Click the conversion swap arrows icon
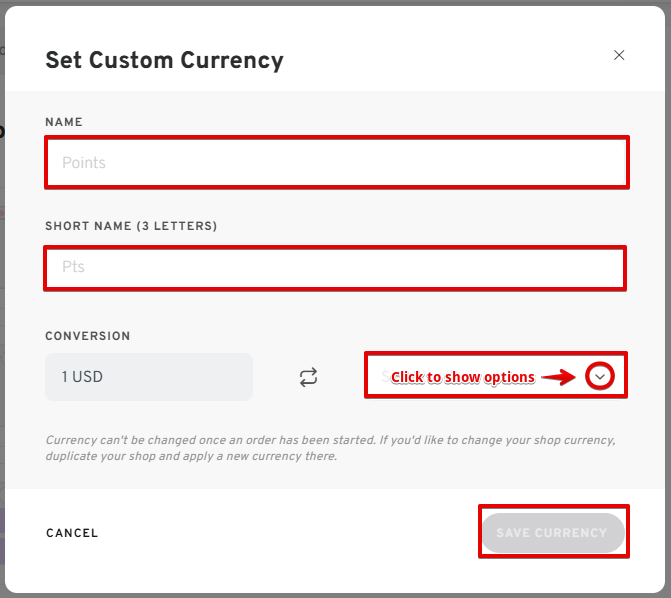 [x=308, y=377]
